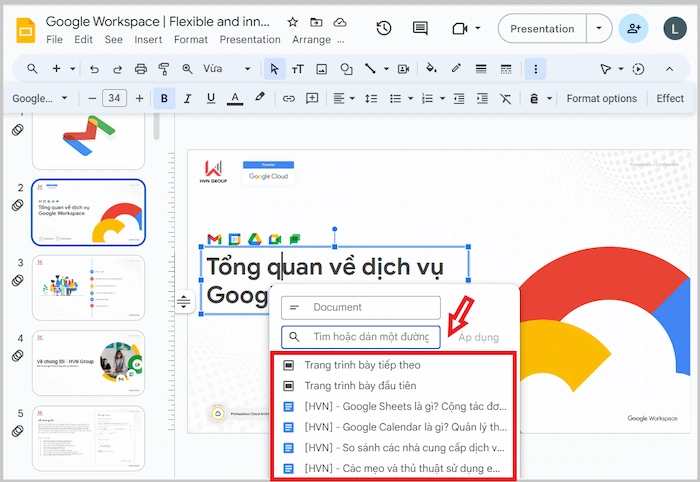
Task: Search the menus magnifier icon
Action: (32, 69)
